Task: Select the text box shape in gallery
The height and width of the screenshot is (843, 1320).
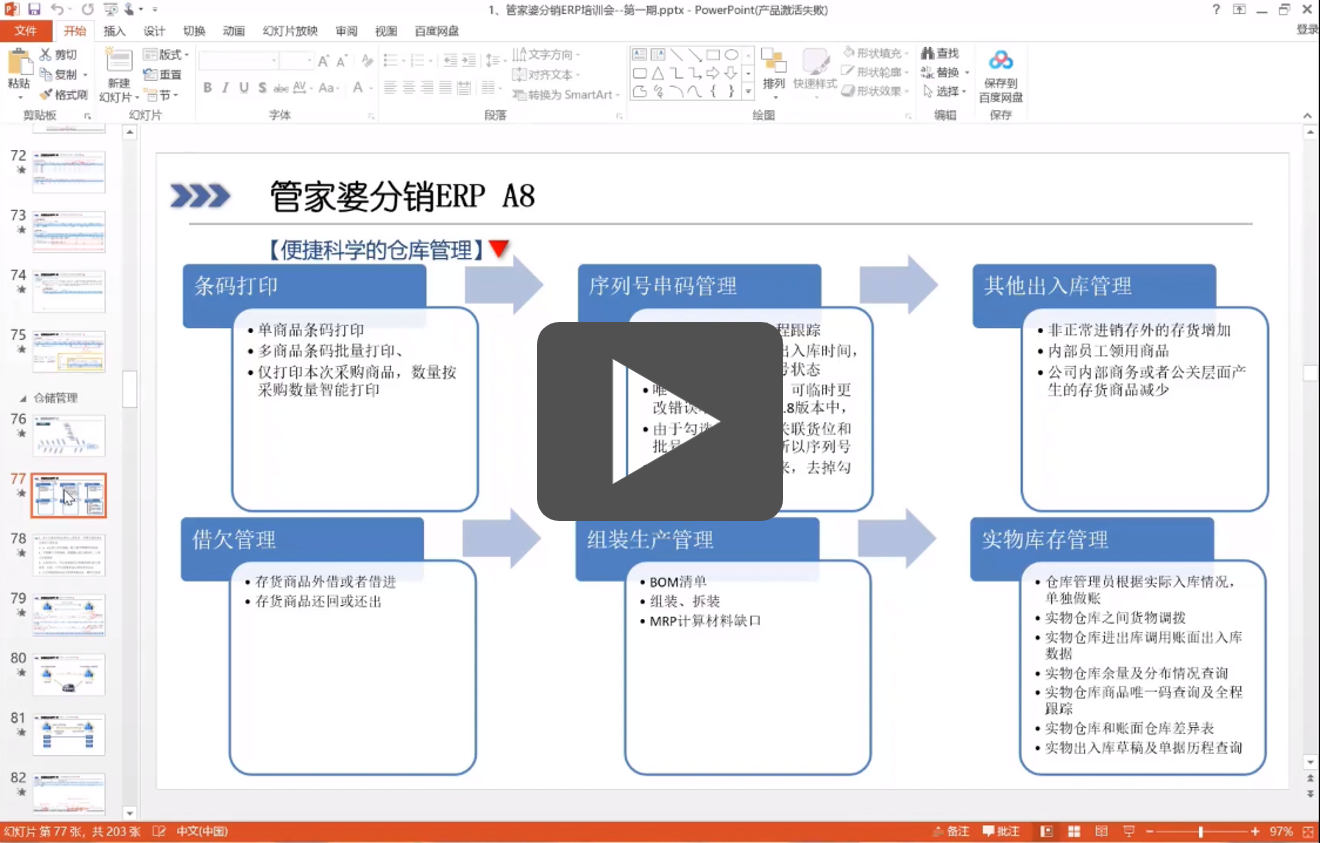Action: point(640,55)
